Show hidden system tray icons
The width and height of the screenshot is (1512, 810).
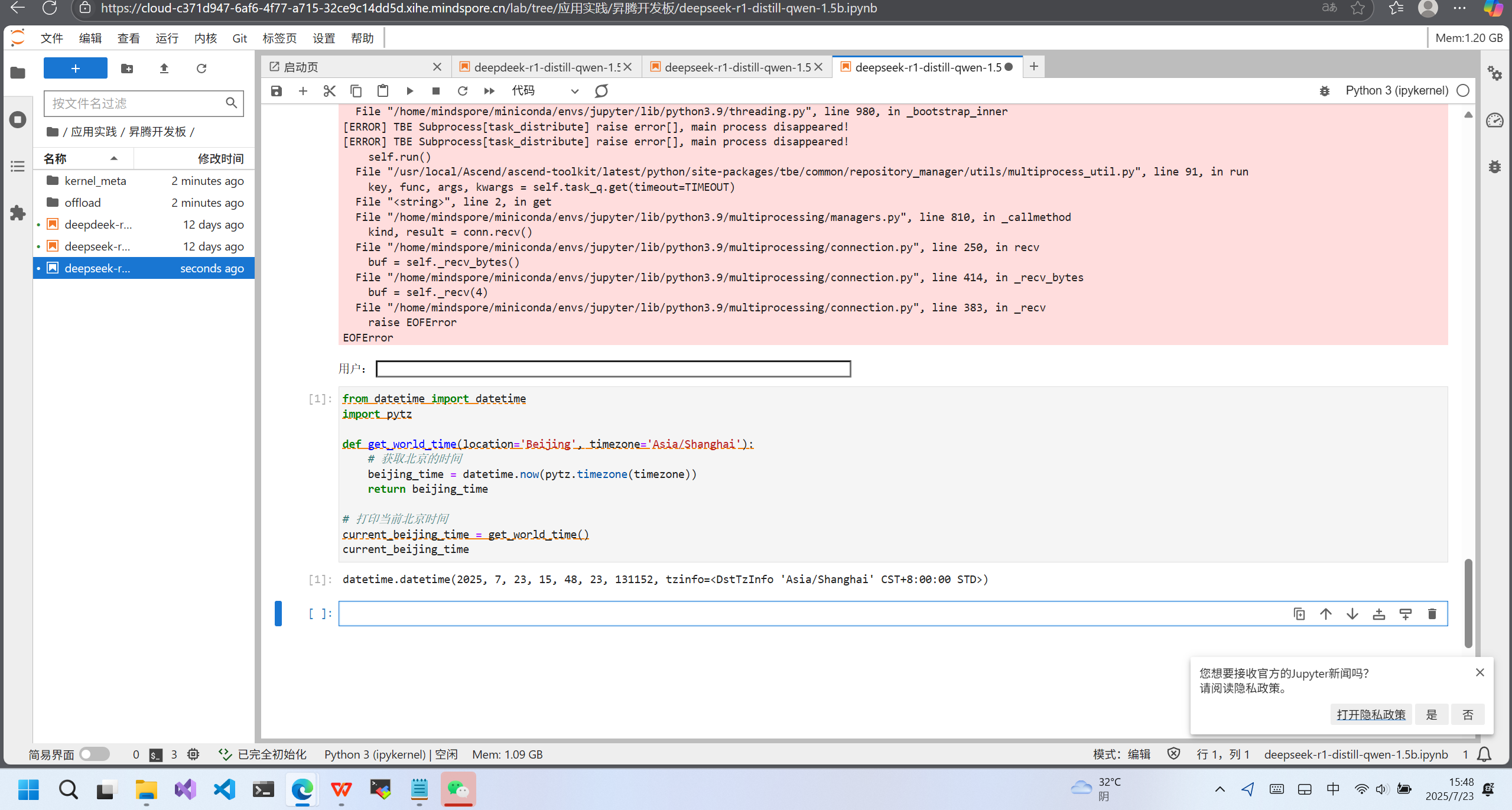[x=1220, y=789]
